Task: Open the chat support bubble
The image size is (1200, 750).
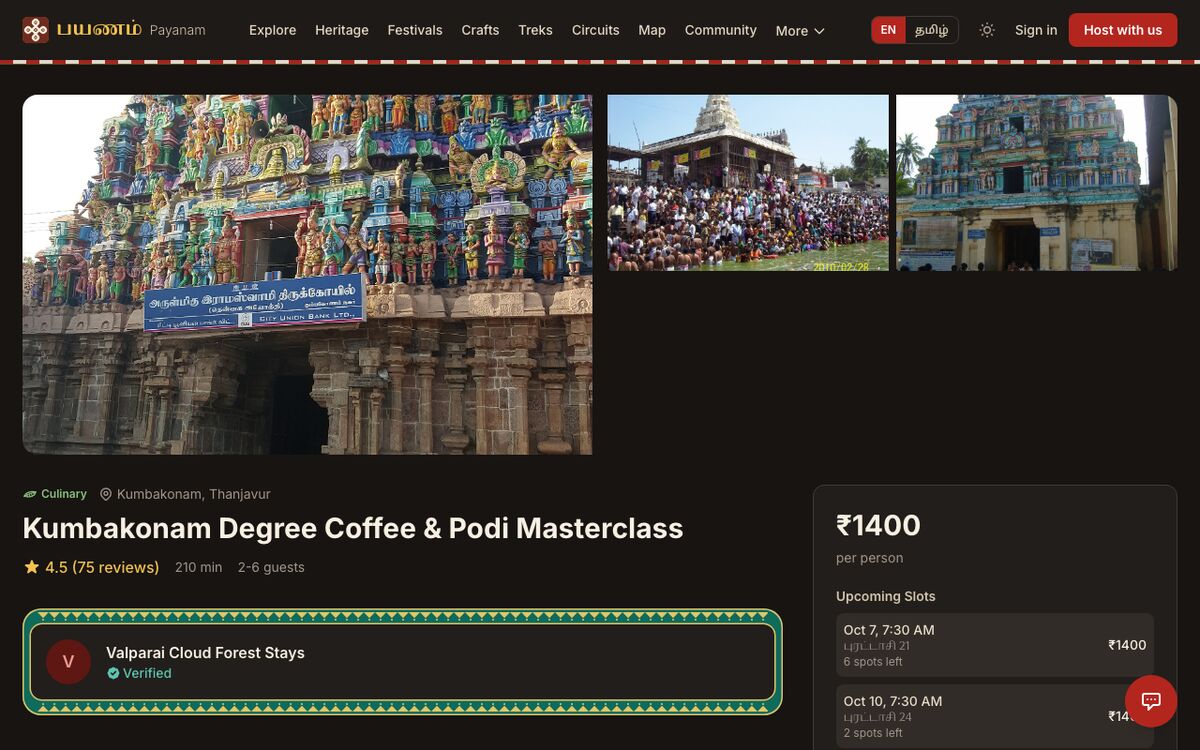Action: click(x=1151, y=701)
